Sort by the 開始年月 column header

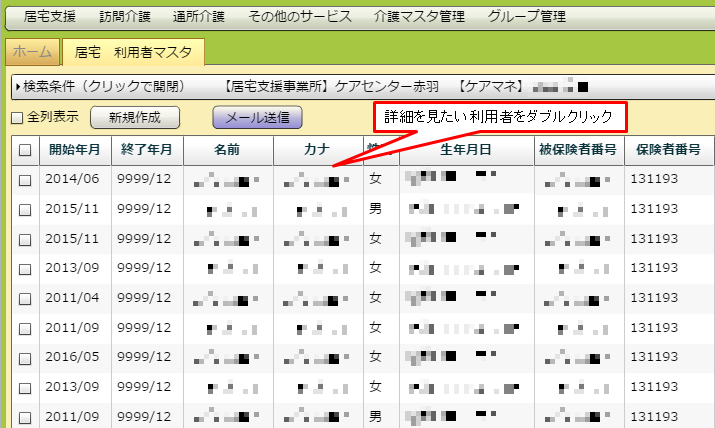[74, 150]
